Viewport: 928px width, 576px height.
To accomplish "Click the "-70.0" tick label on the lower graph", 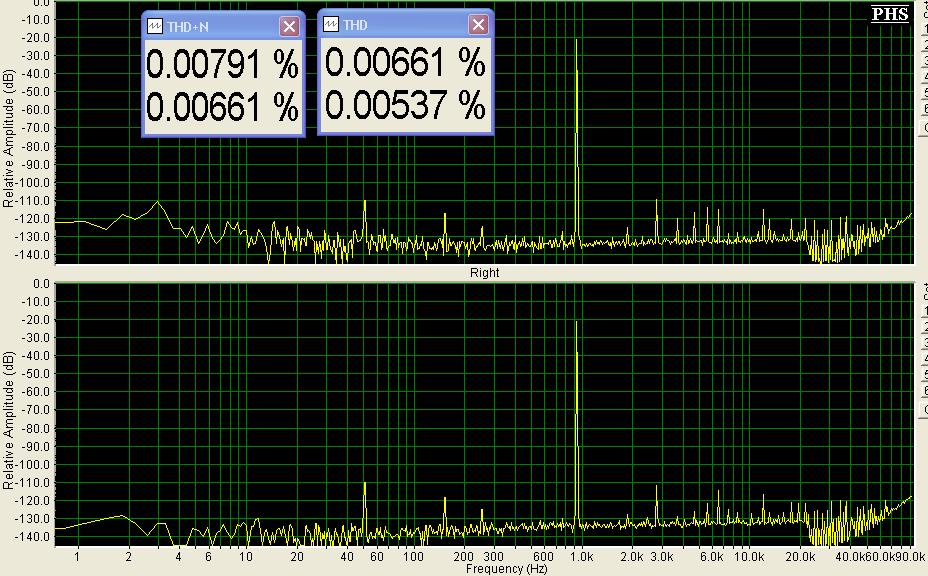I will (35, 410).
